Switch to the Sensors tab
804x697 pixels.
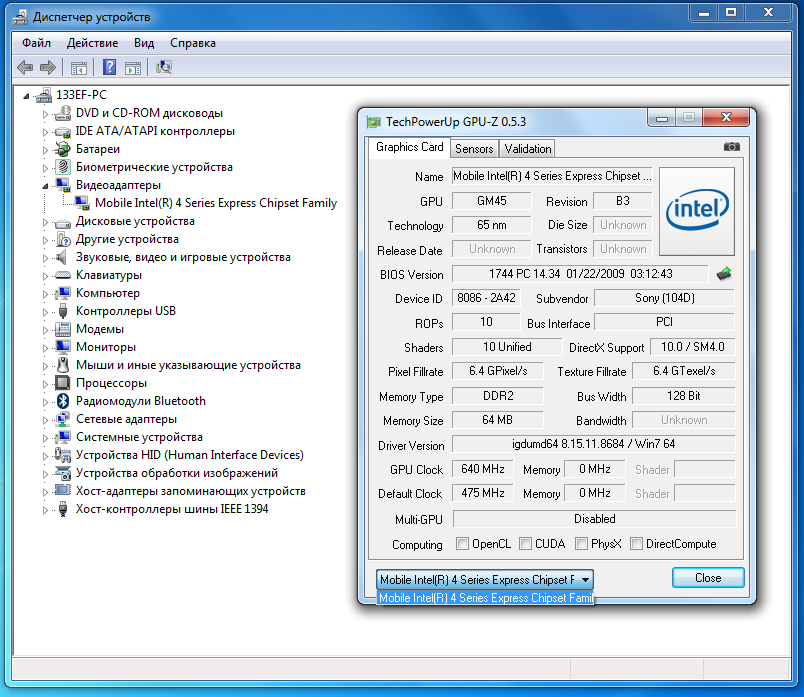click(474, 148)
